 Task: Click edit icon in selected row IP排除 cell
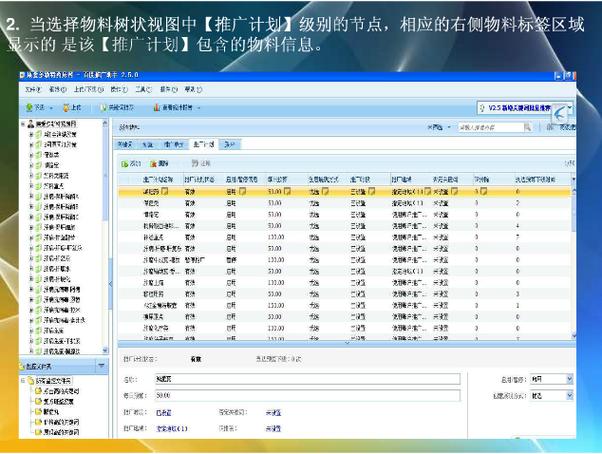point(483,191)
